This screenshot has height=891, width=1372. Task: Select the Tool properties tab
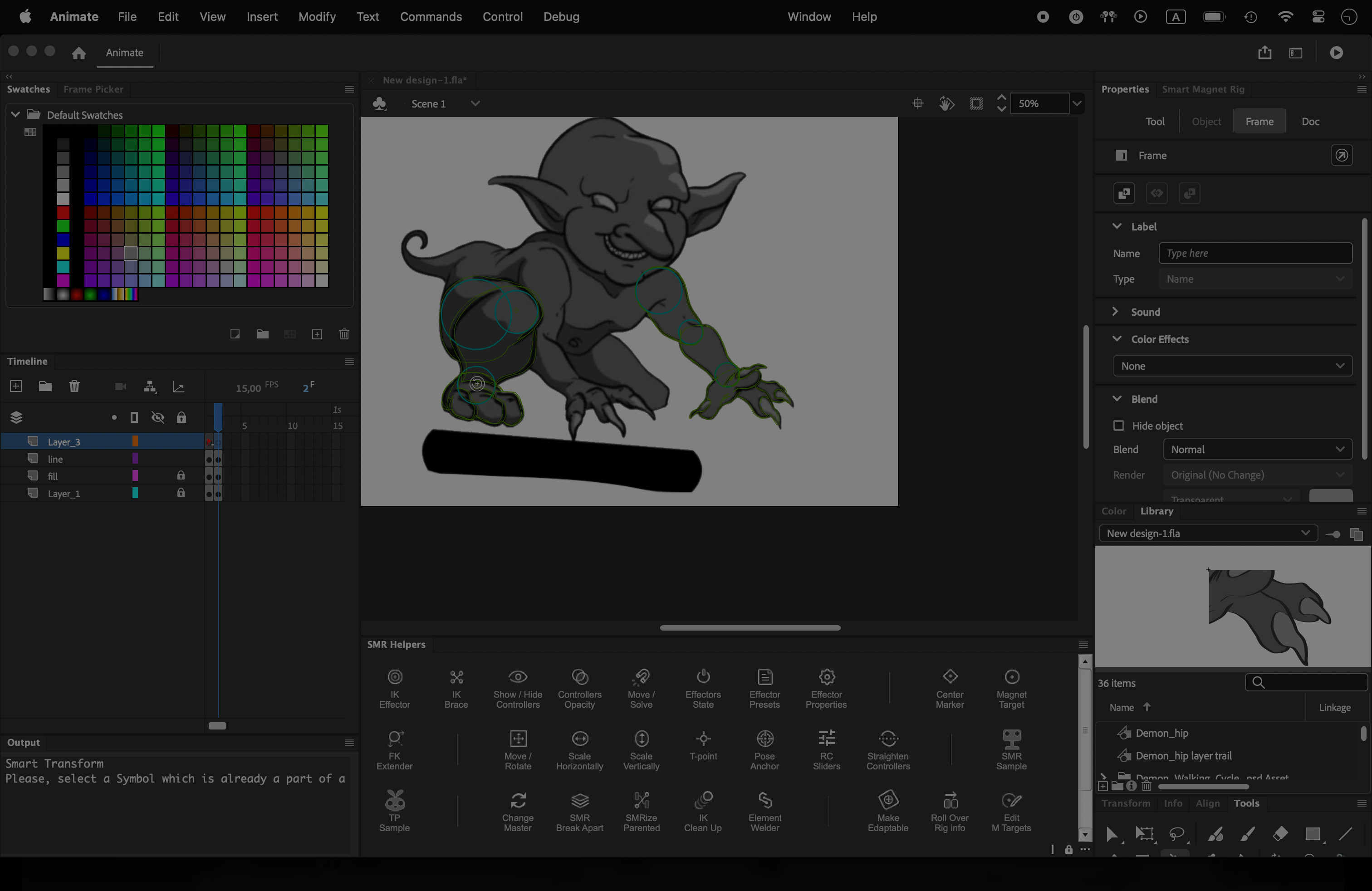coord(1155,121)
